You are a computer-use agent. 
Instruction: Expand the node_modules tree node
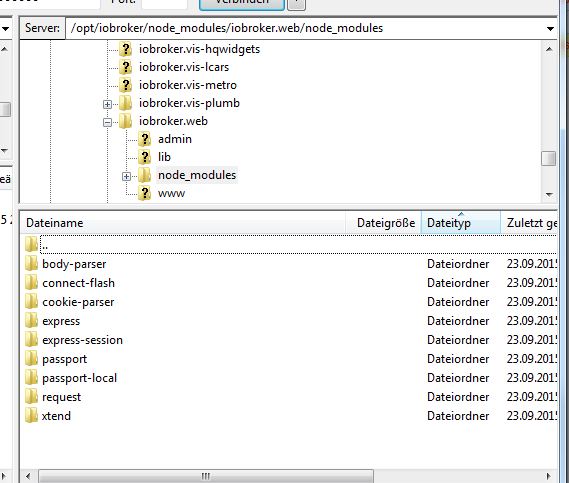[x=126, y=177]
